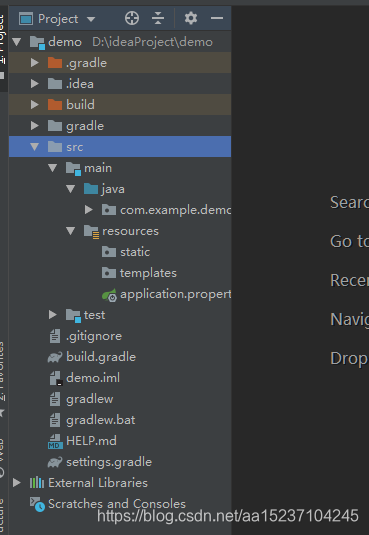Click the gradlew file icon

(55, 399)
